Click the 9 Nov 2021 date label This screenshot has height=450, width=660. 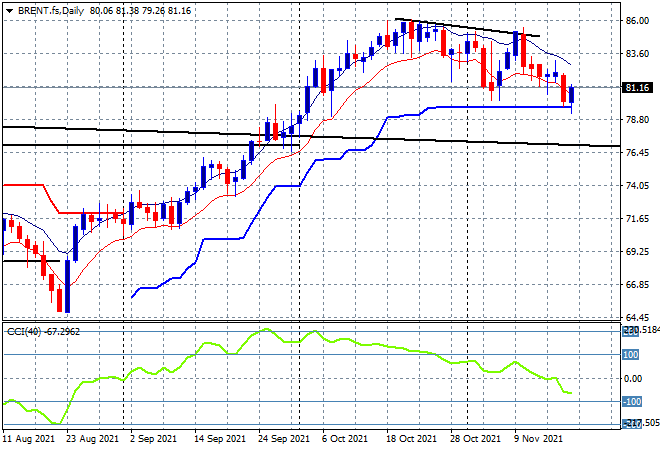(x=538, y=439)
